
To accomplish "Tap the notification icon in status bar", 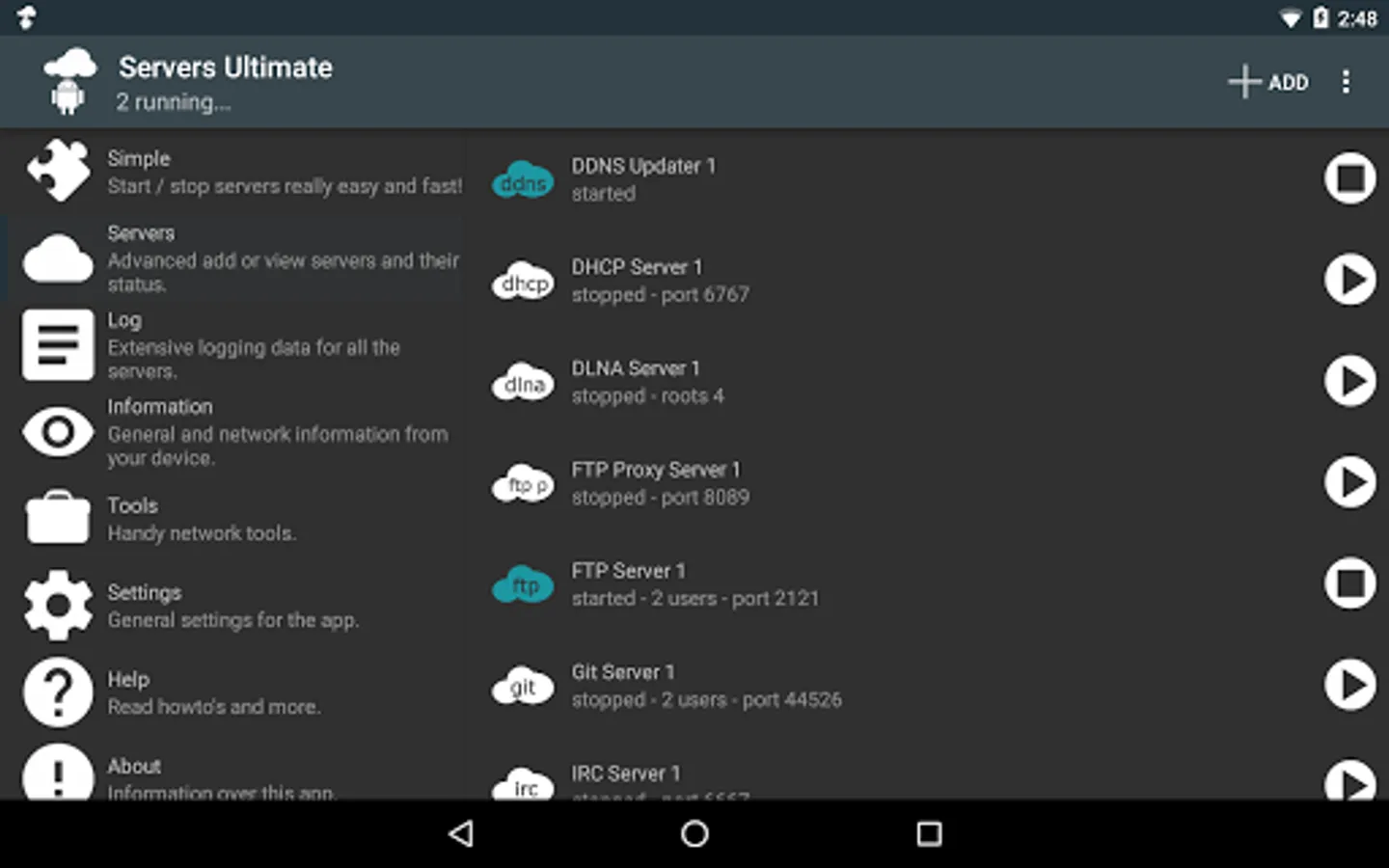I will pos(27,16).
